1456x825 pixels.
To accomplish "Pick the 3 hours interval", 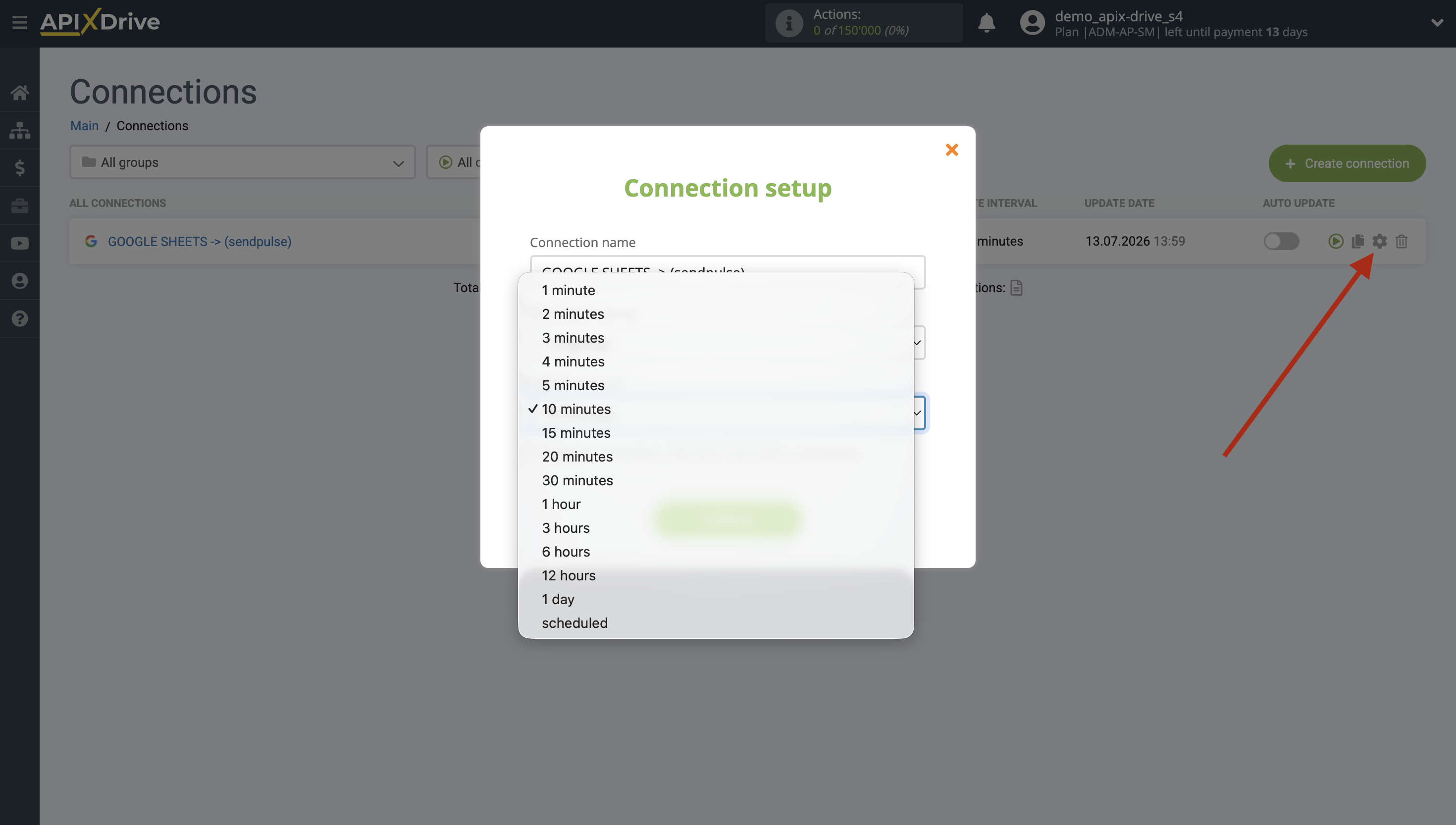I will [x=716, y=528].
